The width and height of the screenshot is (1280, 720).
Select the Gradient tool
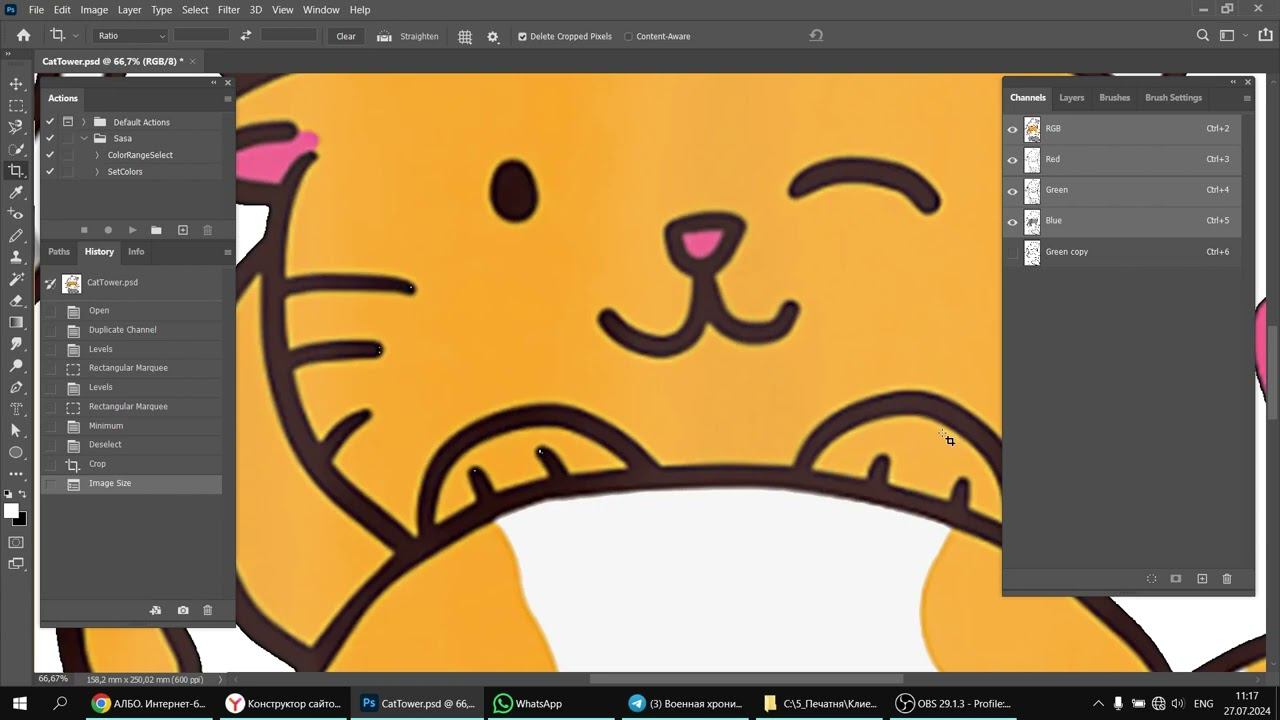pyautogui.click(x=16, y=322)
